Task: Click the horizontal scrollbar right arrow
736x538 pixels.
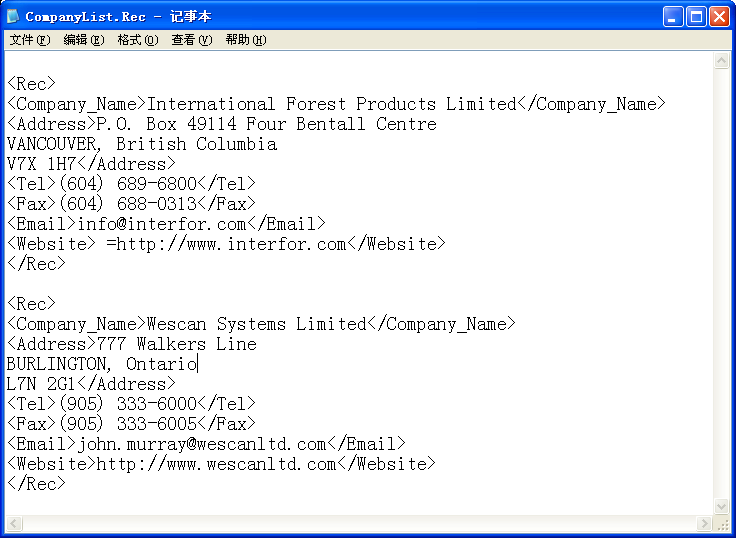Action: 705,524
